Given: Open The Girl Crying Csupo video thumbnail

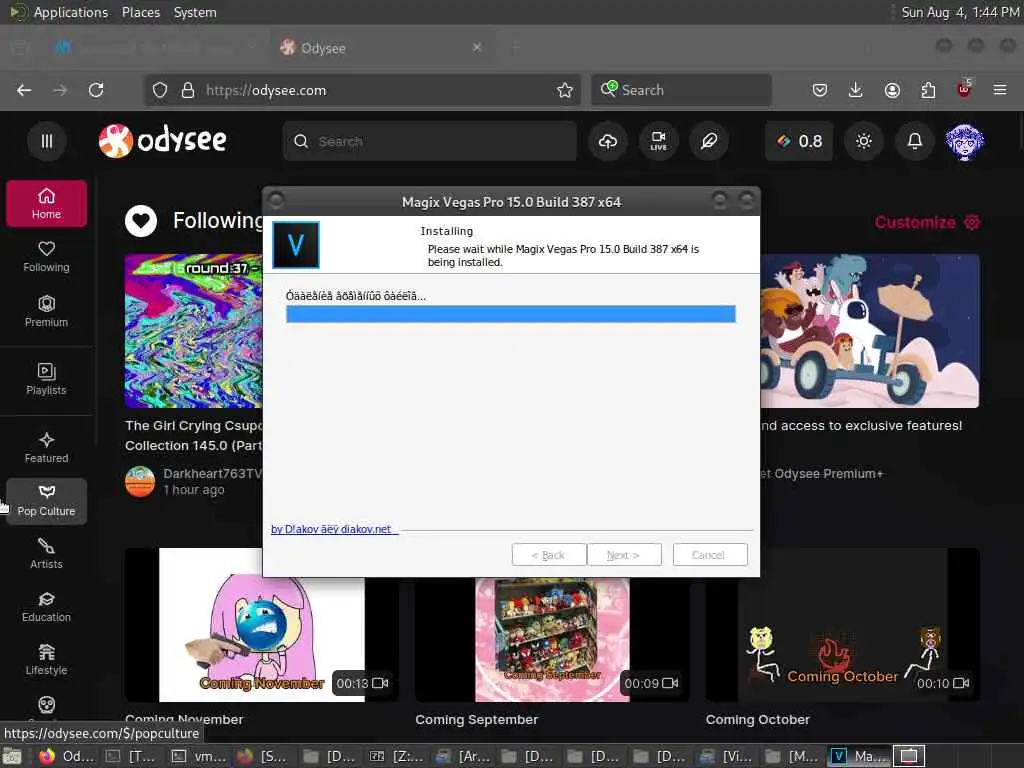Looking at the screenshot, I should (193, 331).
